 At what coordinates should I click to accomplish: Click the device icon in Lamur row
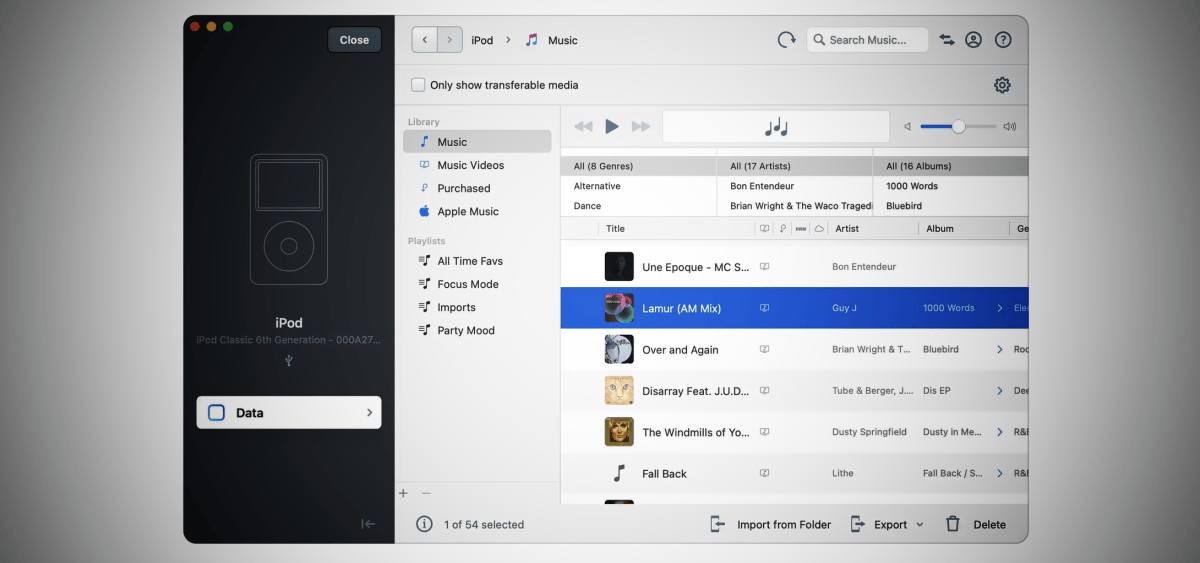[x=765, y=308]
